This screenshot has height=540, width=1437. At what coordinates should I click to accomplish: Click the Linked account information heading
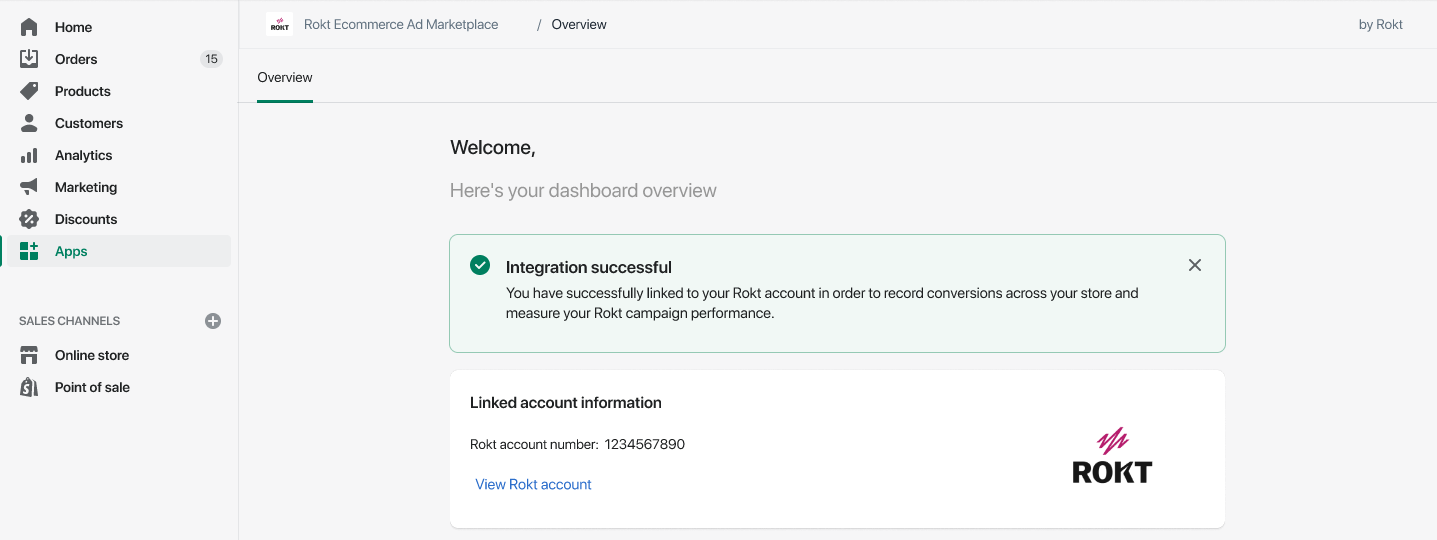click(566, 403)
